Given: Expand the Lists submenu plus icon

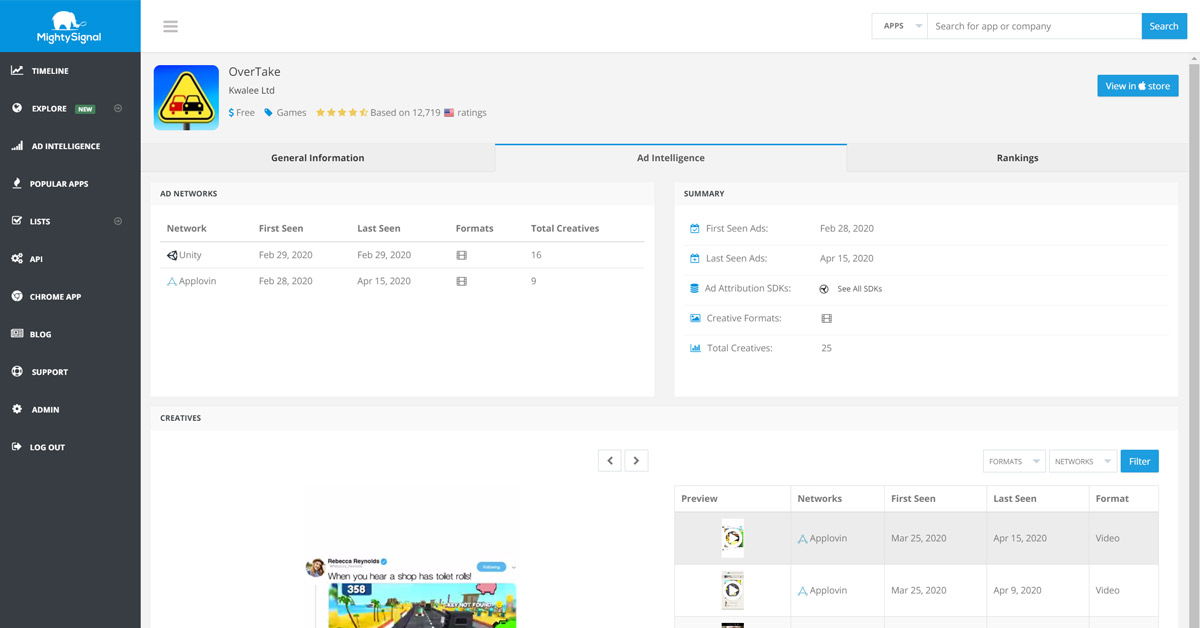Looking at the screenshot, I should [118, 221].
